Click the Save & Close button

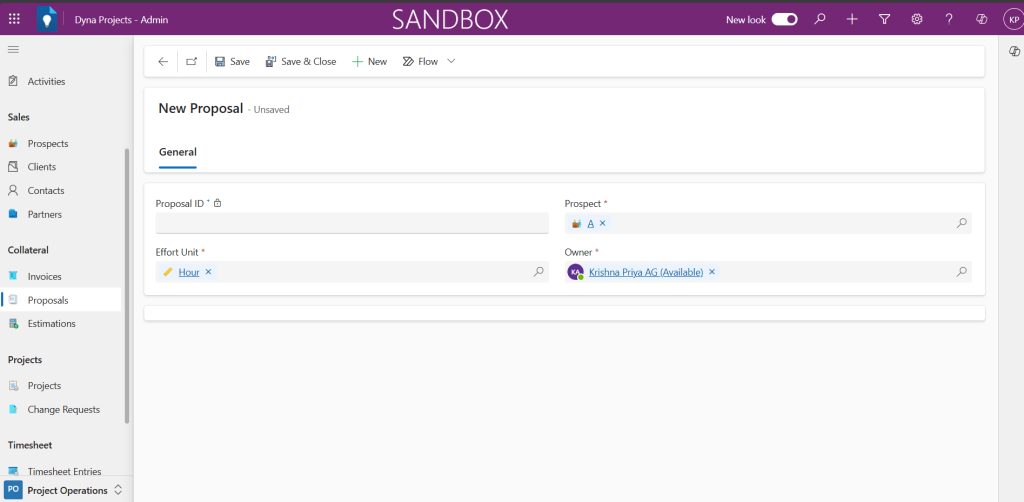pos(300,62)
